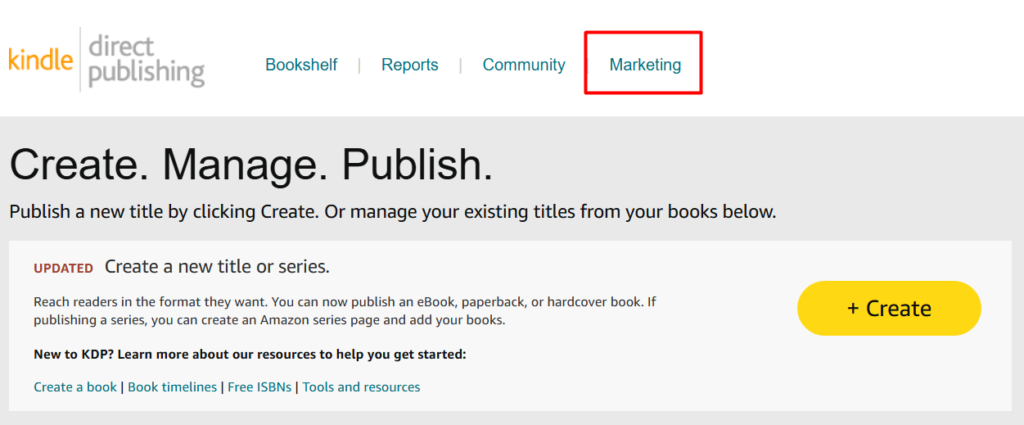Visit the 'Free ISBNs' link
1024x425 pixels.
pyautogui.click(x=259, y=387)
